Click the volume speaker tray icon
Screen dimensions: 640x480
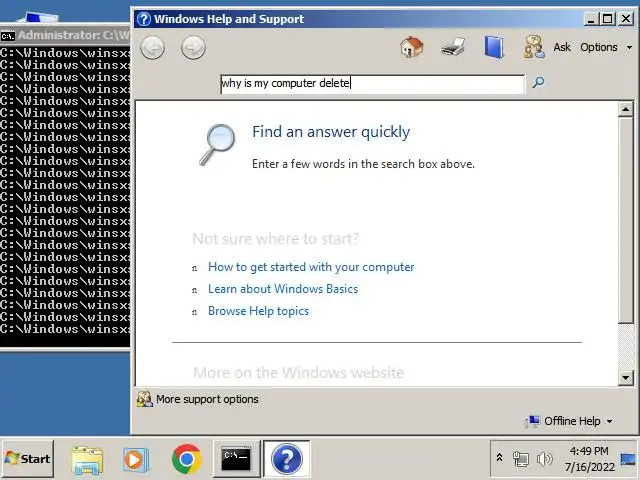(544, 459)
